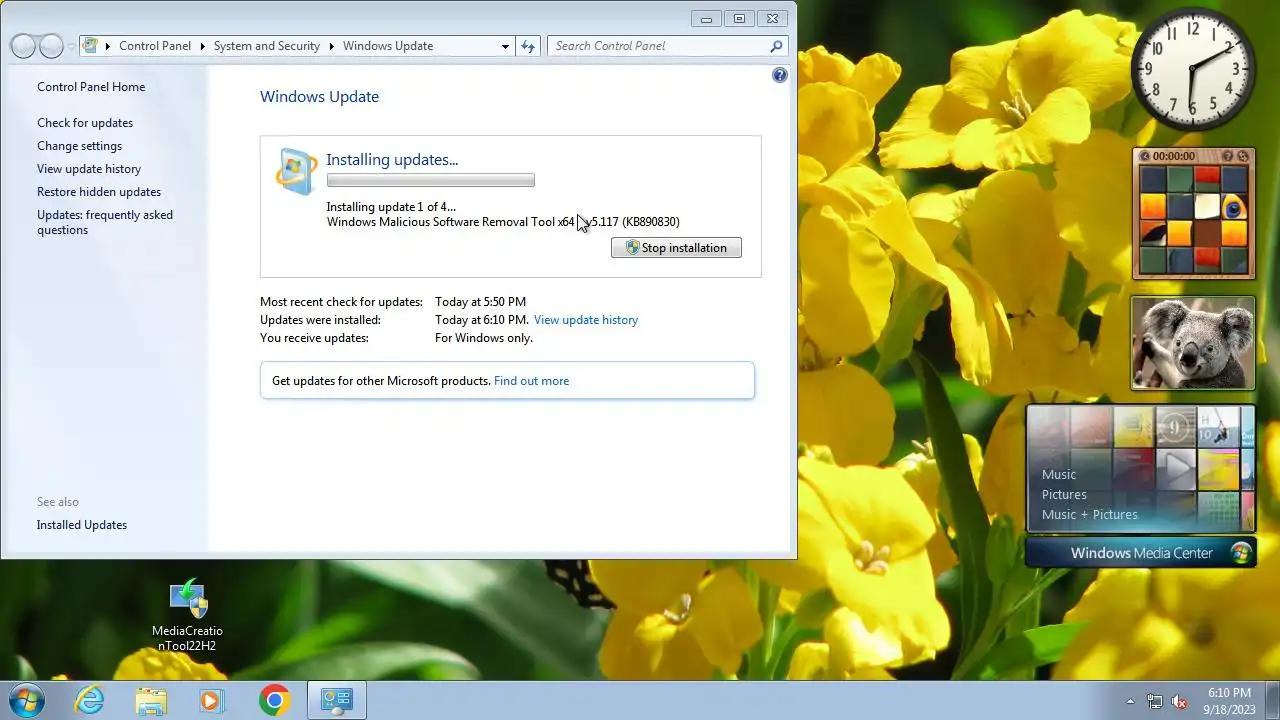Viewport: 1280px width, 720px height.
Task: Select Control Panel breadcrumb
Action: 154,46
